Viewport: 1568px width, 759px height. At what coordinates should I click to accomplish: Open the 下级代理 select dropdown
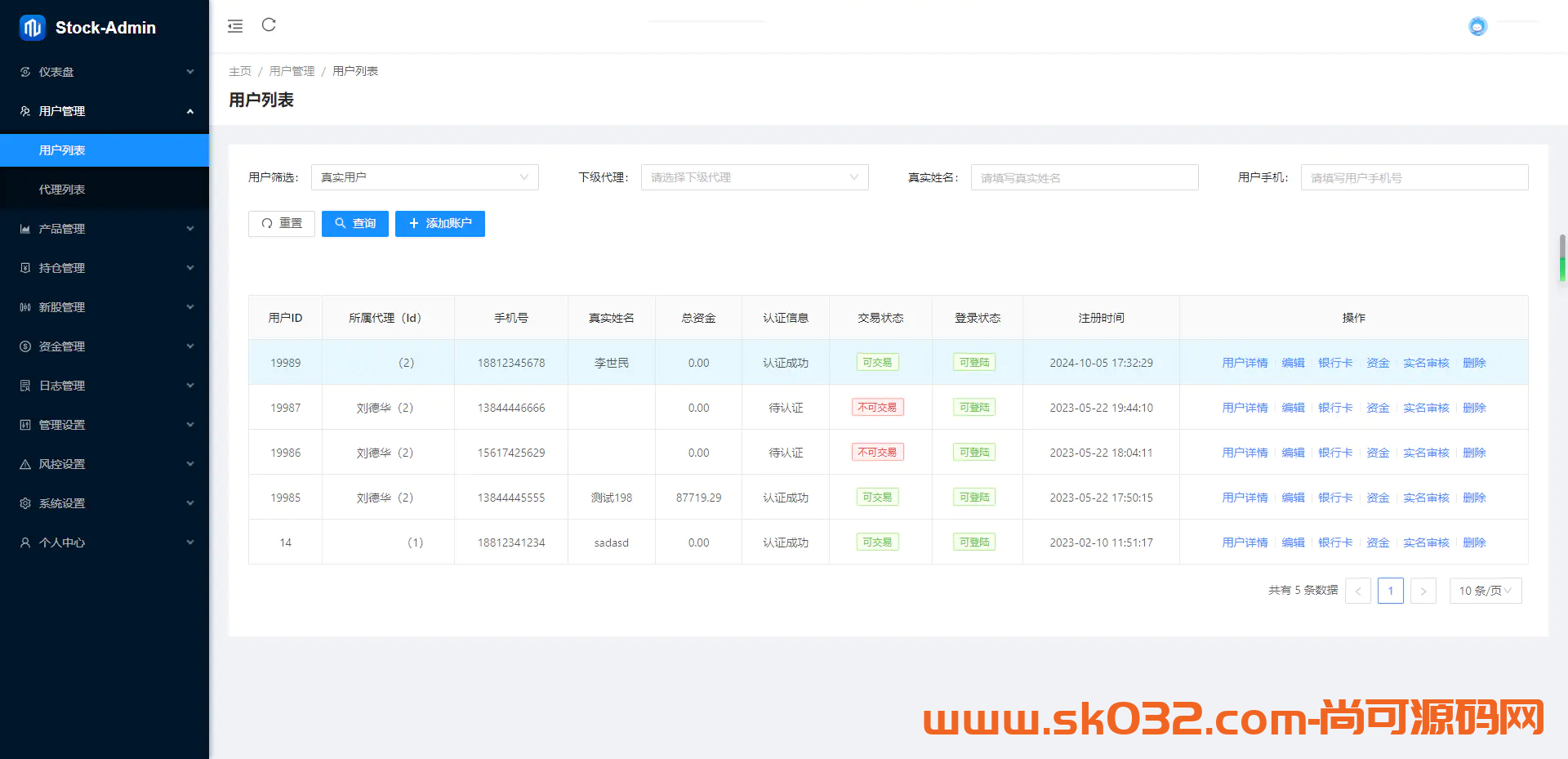[755, 177]
